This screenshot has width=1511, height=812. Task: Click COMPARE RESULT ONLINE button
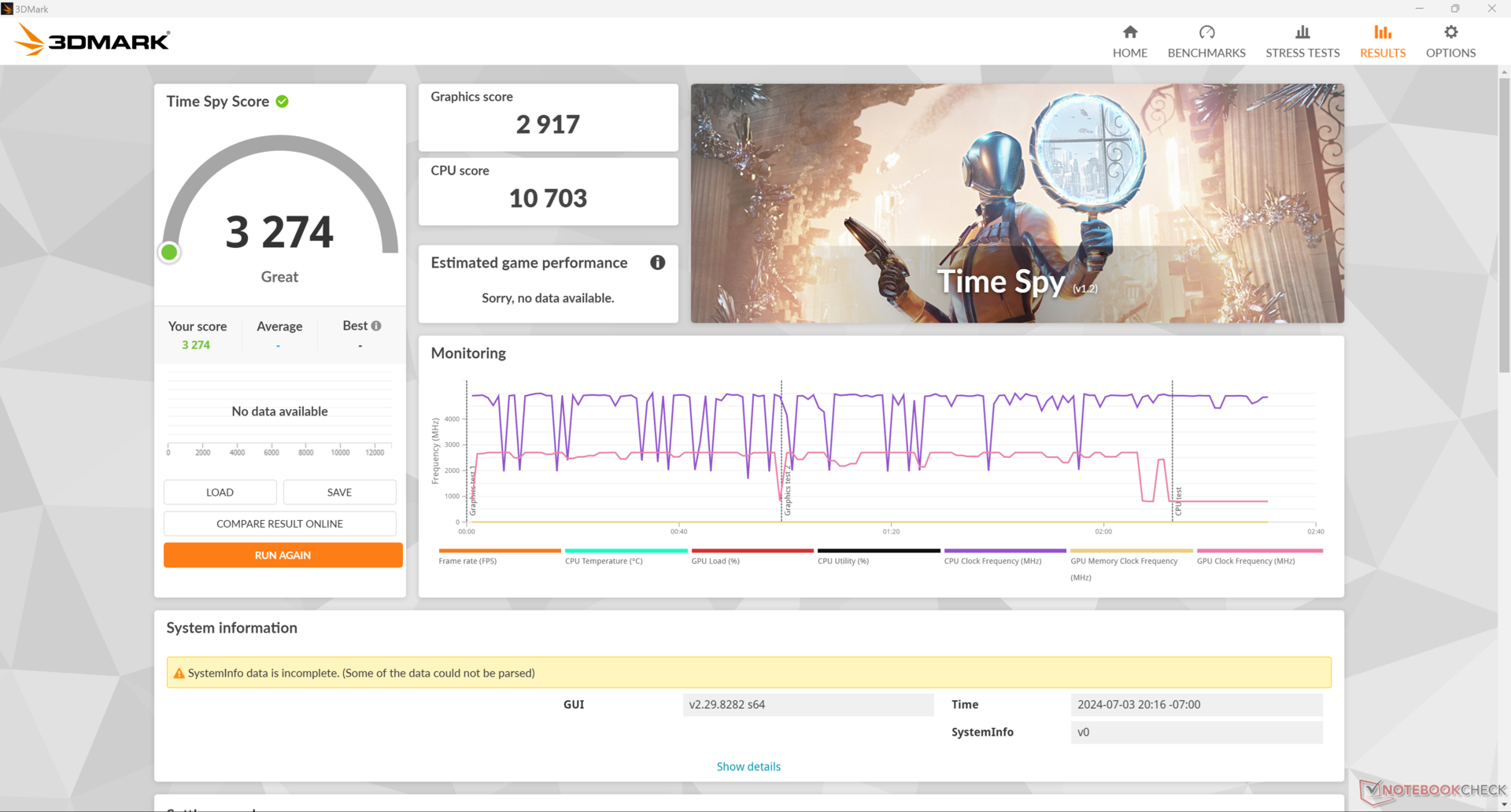279,523
